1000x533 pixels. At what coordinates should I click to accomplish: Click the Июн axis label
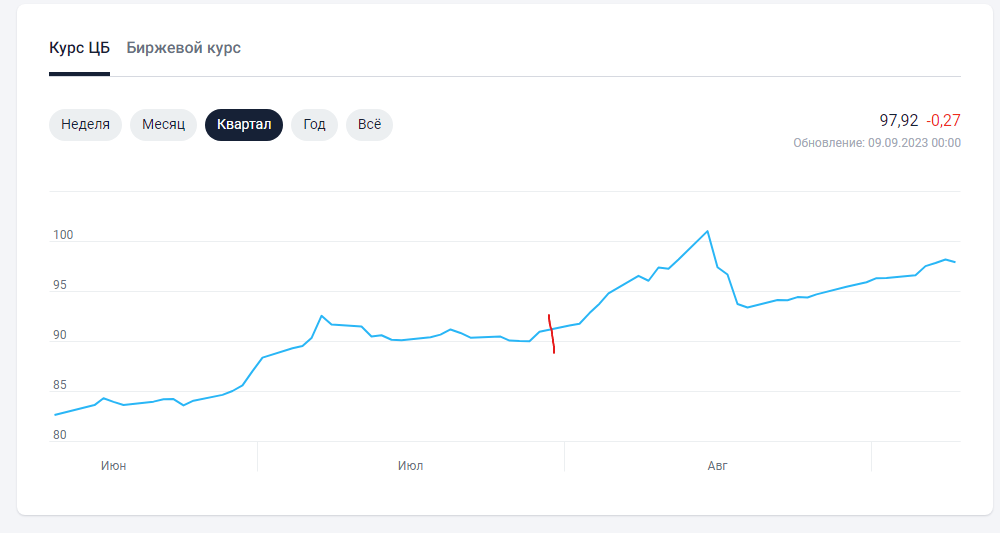point(114,466)
